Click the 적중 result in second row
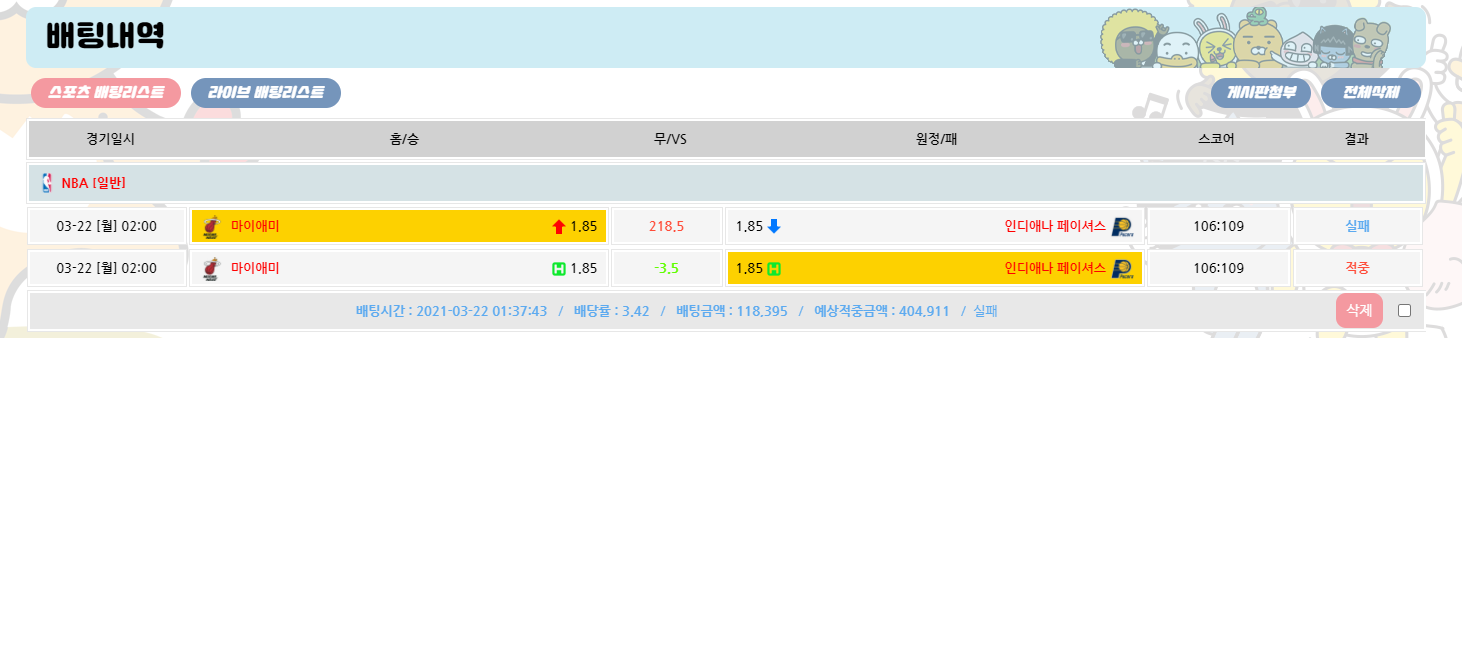1462x648 pixels. [1357, 268]
